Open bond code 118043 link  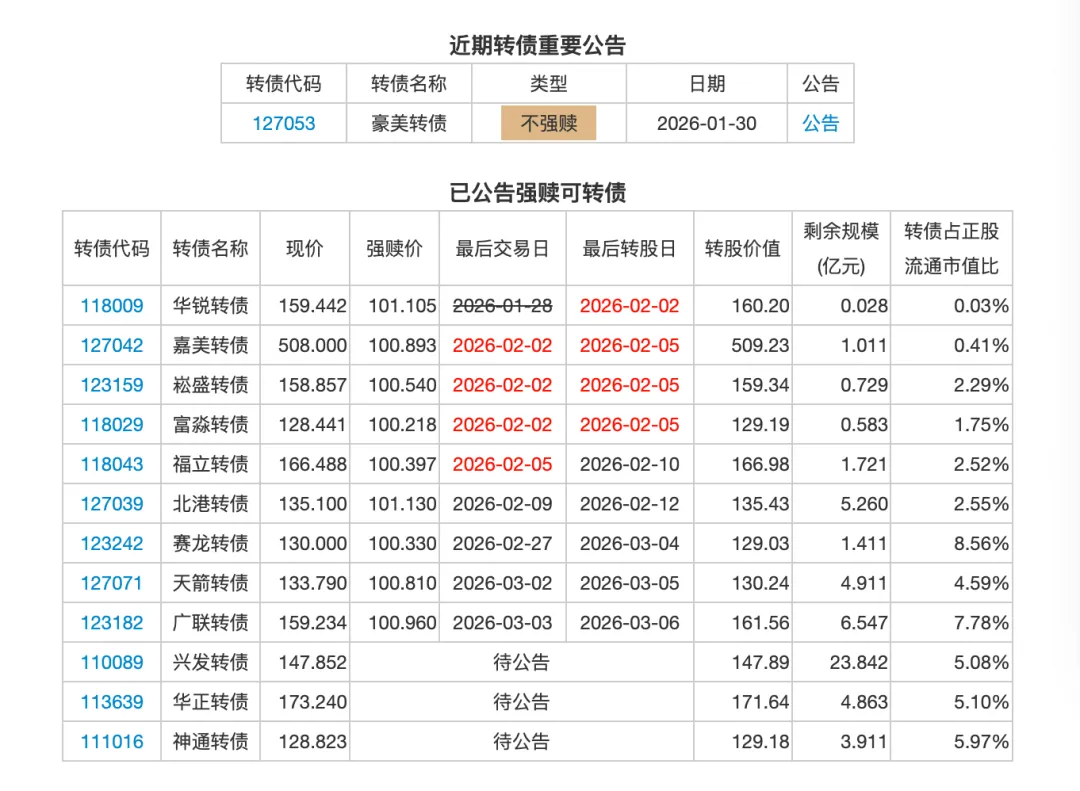(x=112, y=464)
